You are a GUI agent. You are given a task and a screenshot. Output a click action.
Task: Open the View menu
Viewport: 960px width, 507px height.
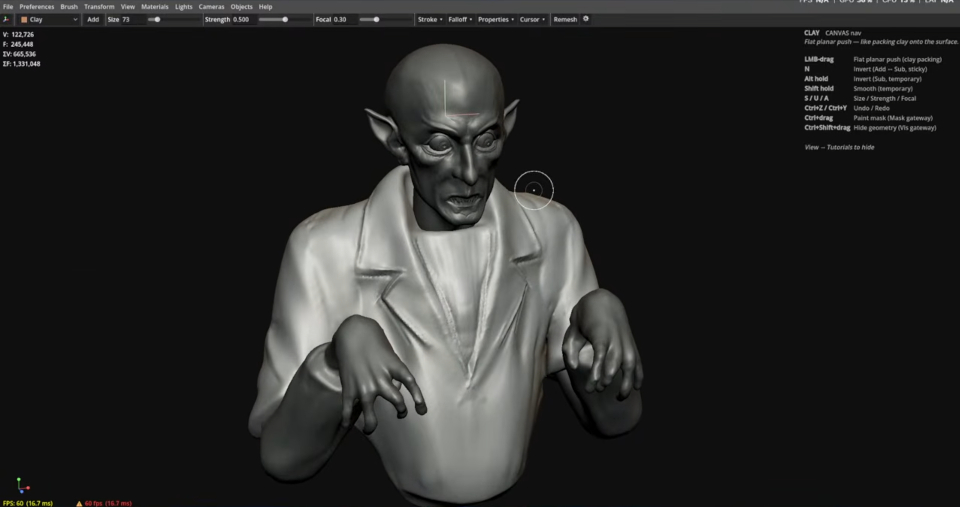pos(127,7)
